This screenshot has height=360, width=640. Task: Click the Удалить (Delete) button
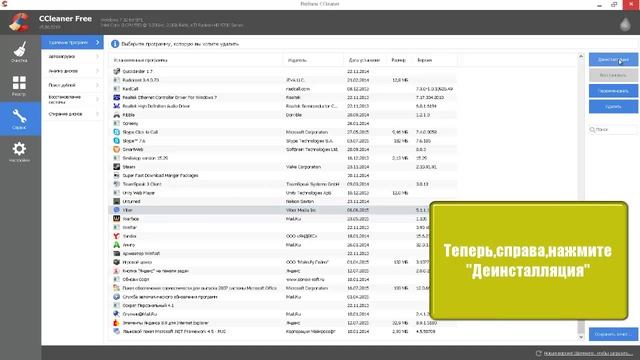(613, 107)
